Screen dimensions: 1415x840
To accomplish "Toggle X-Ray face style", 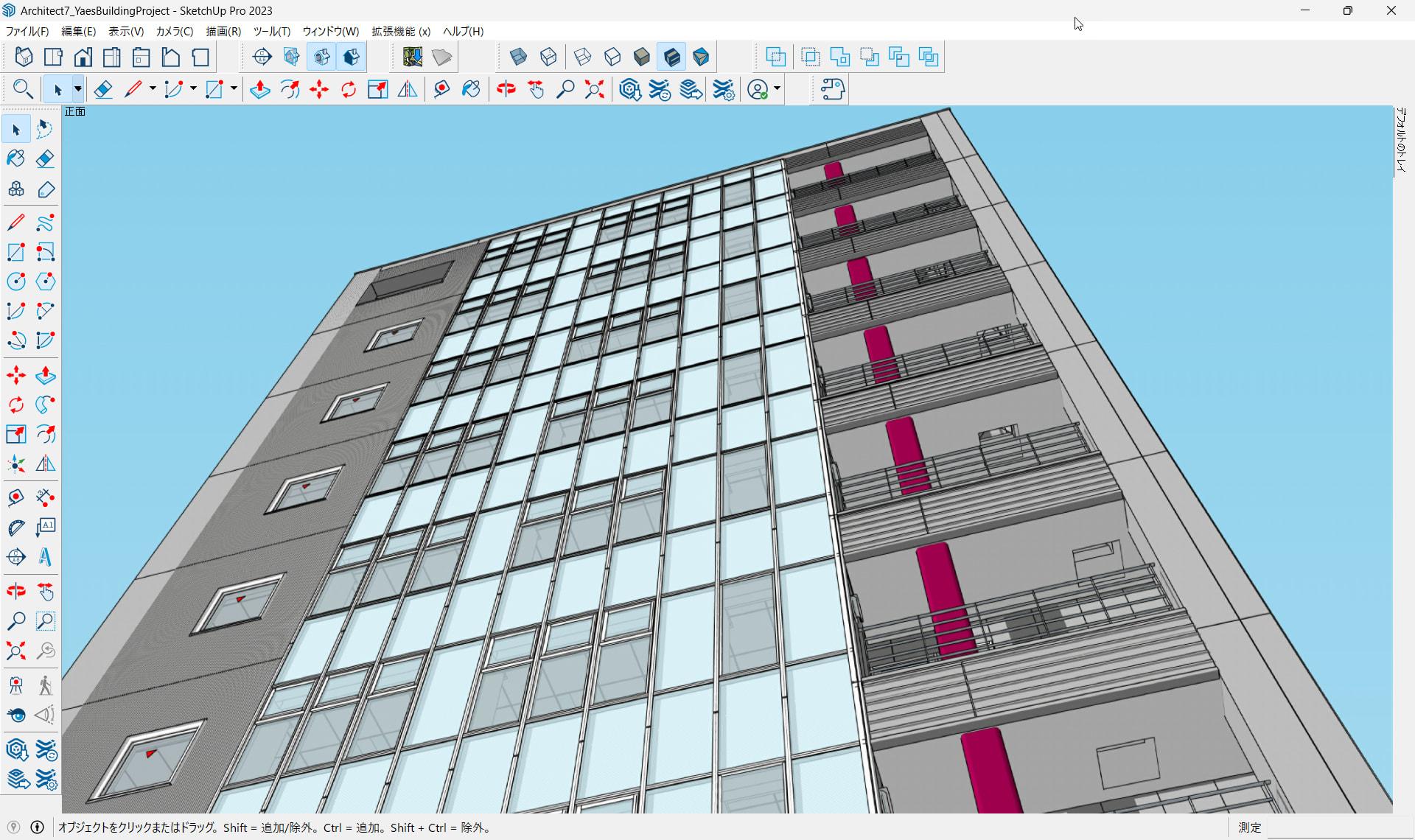I will (518, 57).
